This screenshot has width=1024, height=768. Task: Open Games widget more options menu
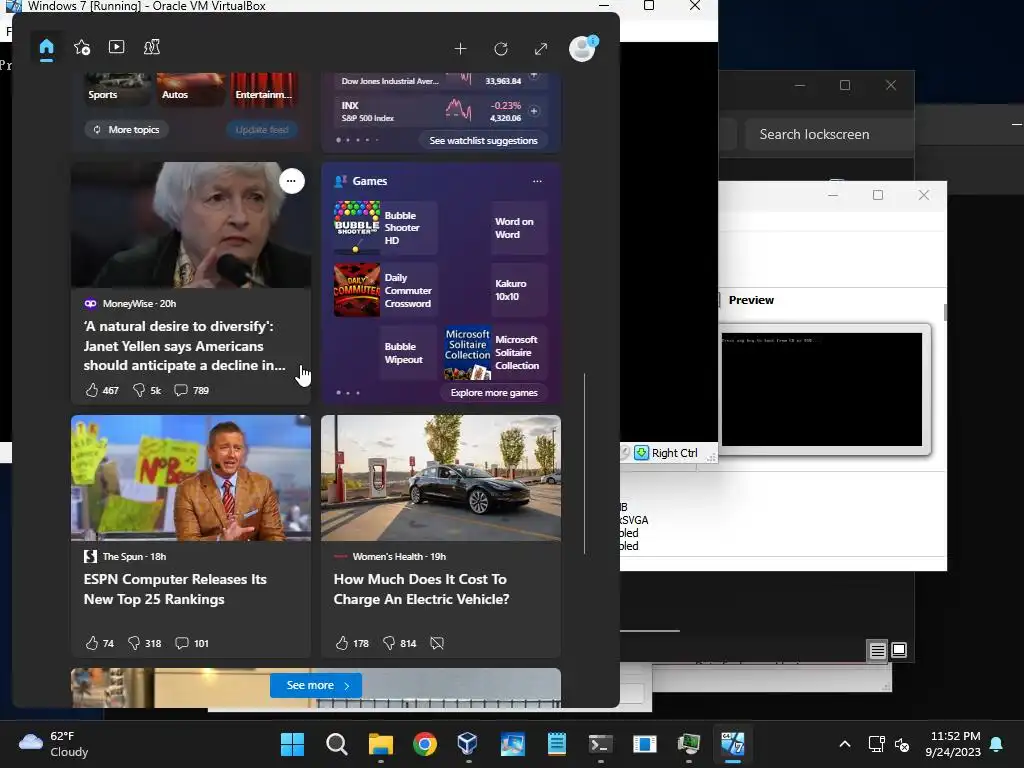pos(537,181)
